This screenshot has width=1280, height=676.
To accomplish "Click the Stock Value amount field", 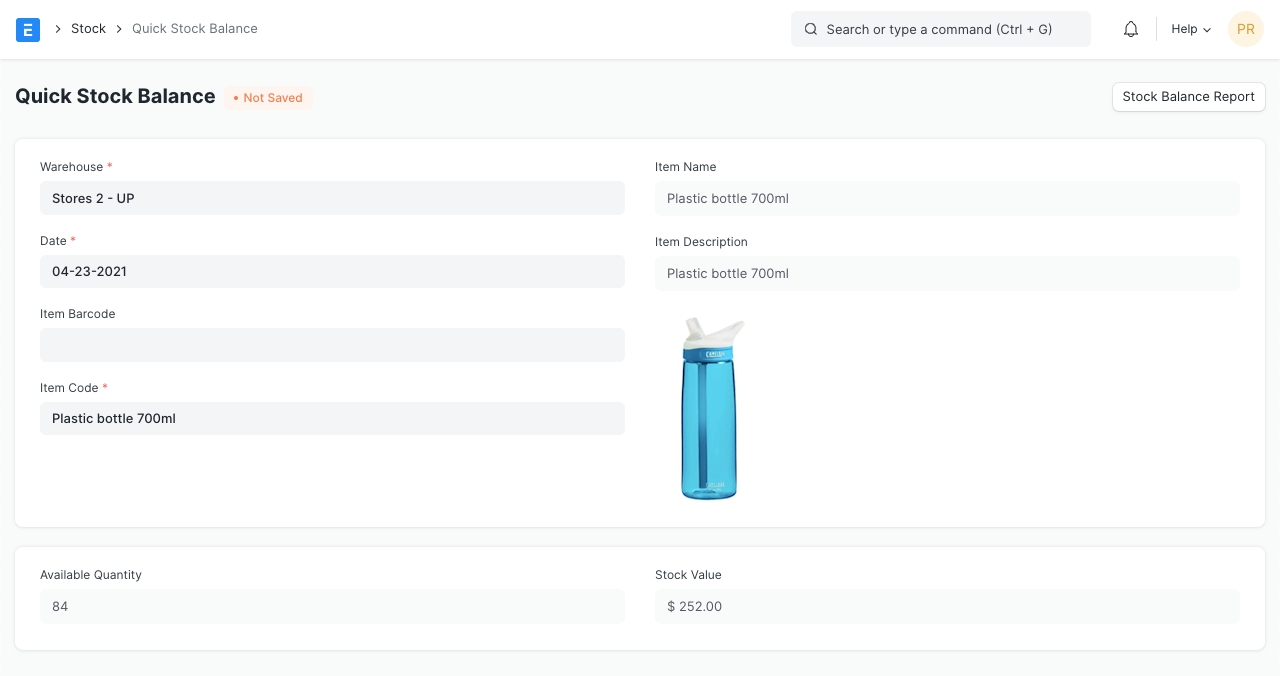I will tap(946, 606).
